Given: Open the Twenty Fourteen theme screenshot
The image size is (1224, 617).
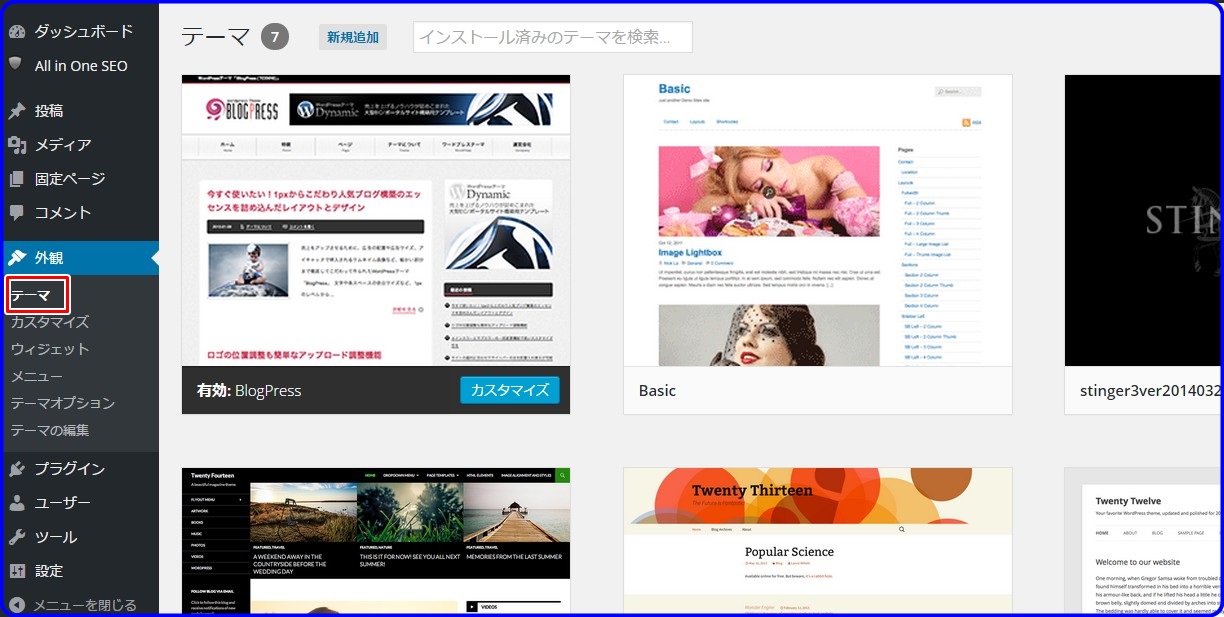Looking at the screenshot, I should (376, 542).
